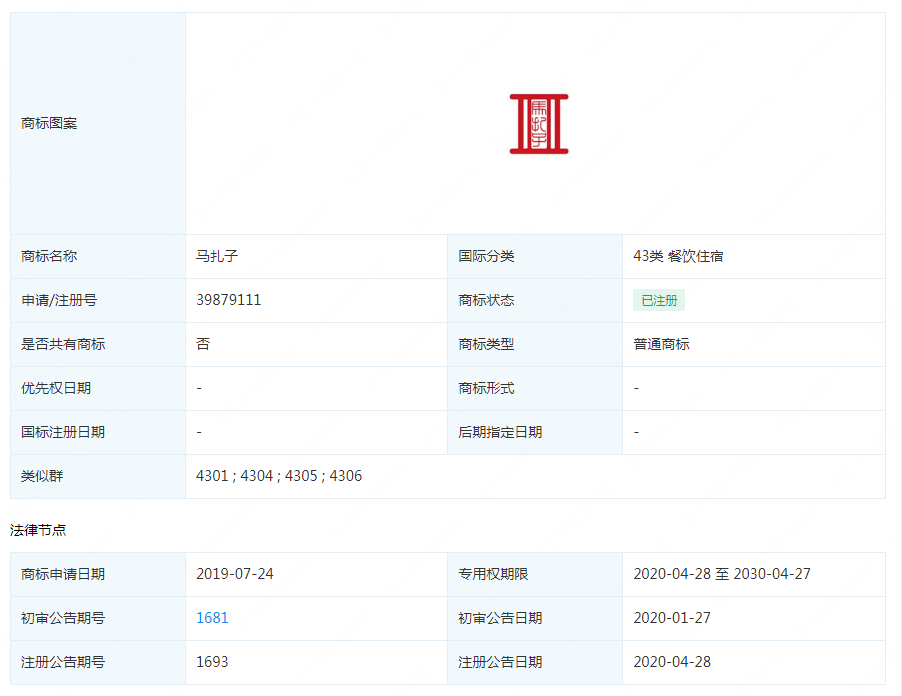This screenshot has width=902, height=696.
Task: Click registration announcement issue number 1693
Action: [212, 662]
